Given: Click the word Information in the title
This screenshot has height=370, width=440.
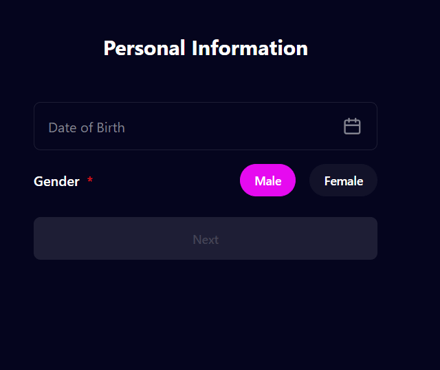Looking at the screenshot, I should click(x=250, y=48).
